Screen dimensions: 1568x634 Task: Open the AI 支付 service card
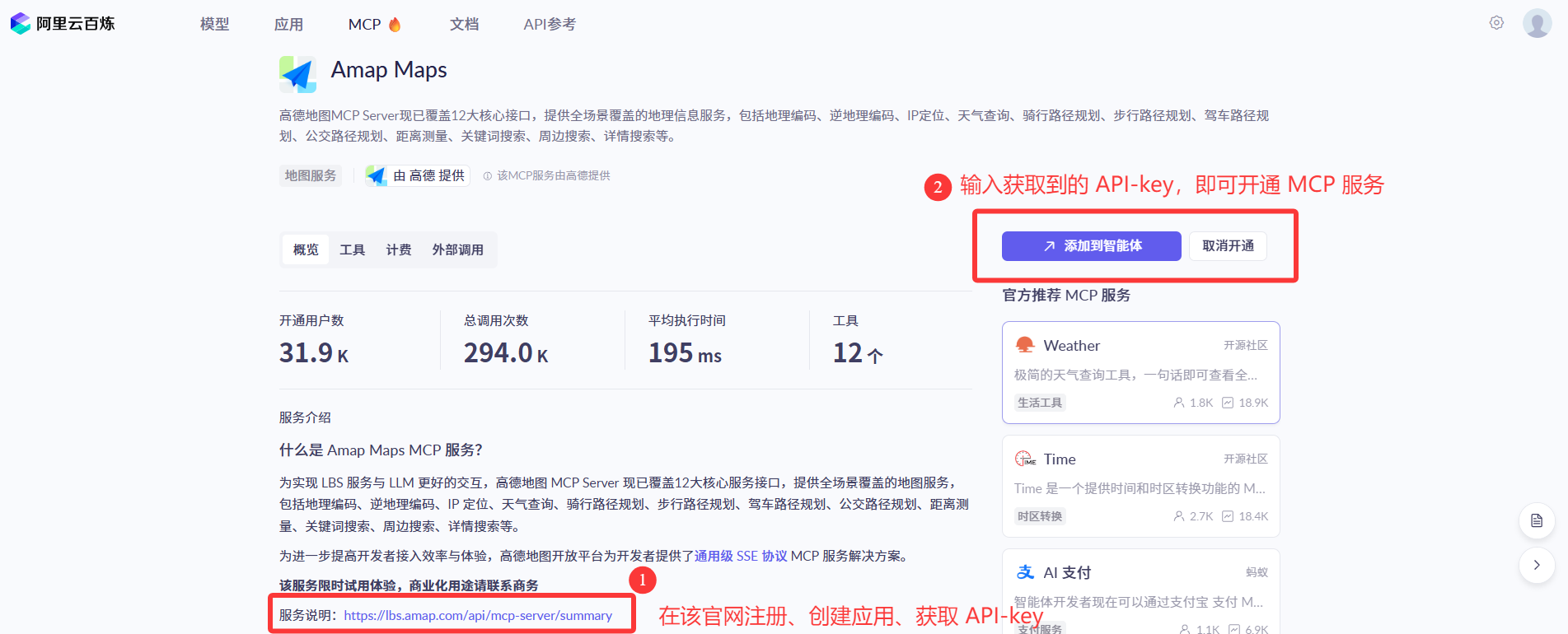click(x=1140, y=591)
